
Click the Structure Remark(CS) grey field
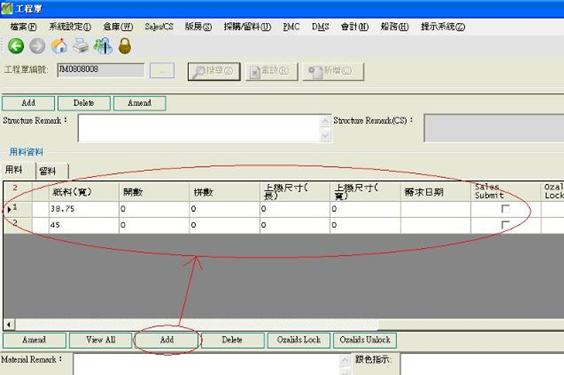[494, 128]
